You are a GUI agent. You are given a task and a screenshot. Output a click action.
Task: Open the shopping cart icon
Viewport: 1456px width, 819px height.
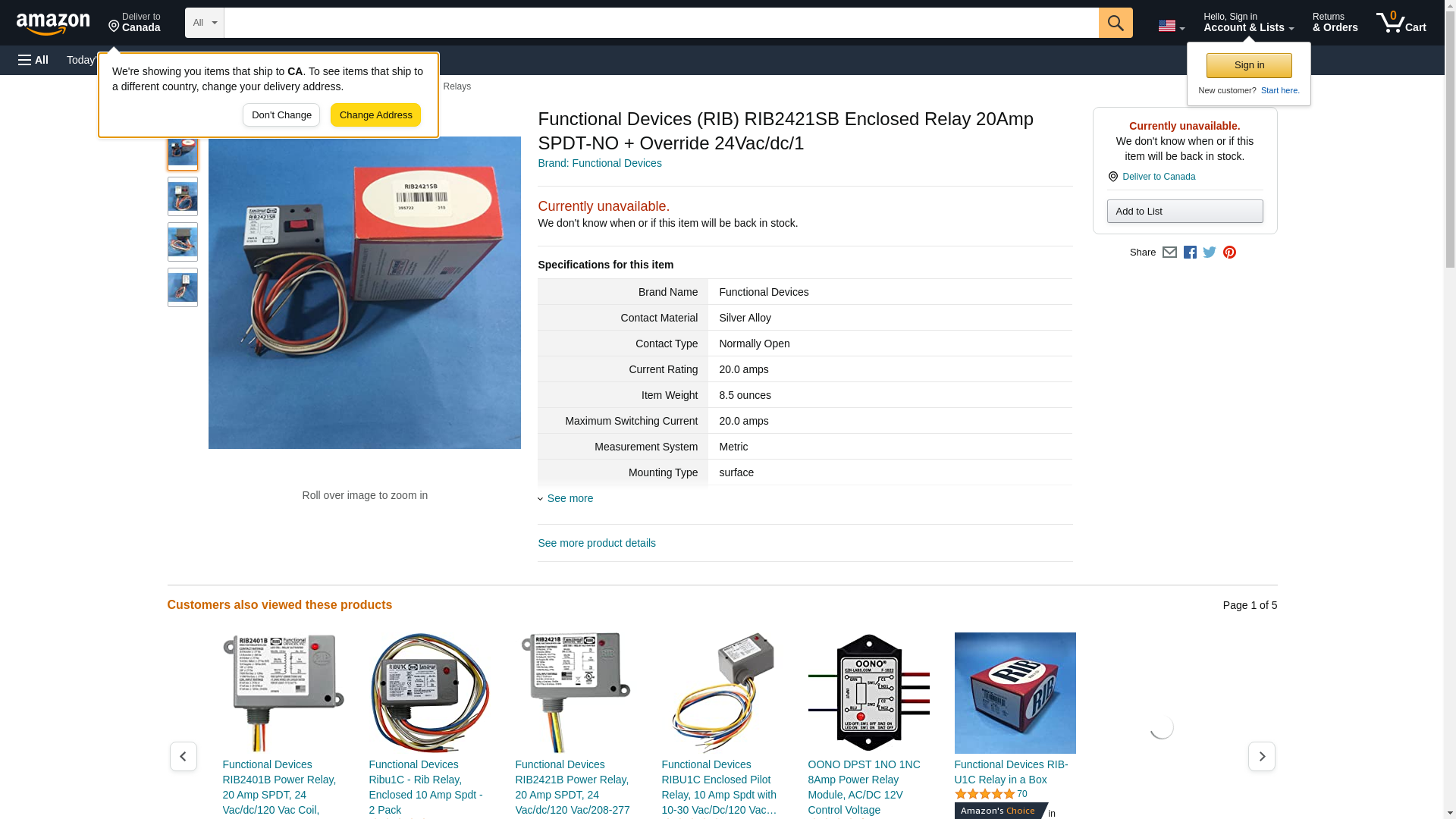click(x=1401, y=23)
